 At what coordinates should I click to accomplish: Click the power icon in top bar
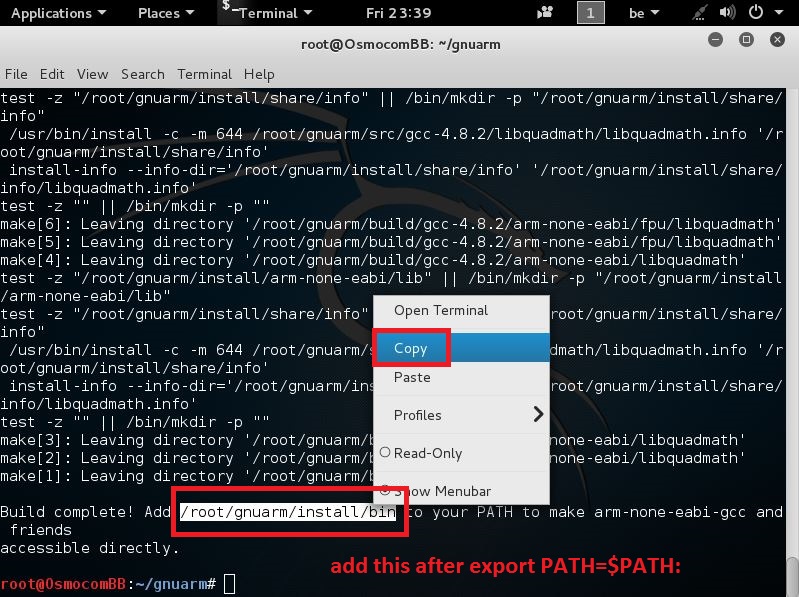[757, 13]
